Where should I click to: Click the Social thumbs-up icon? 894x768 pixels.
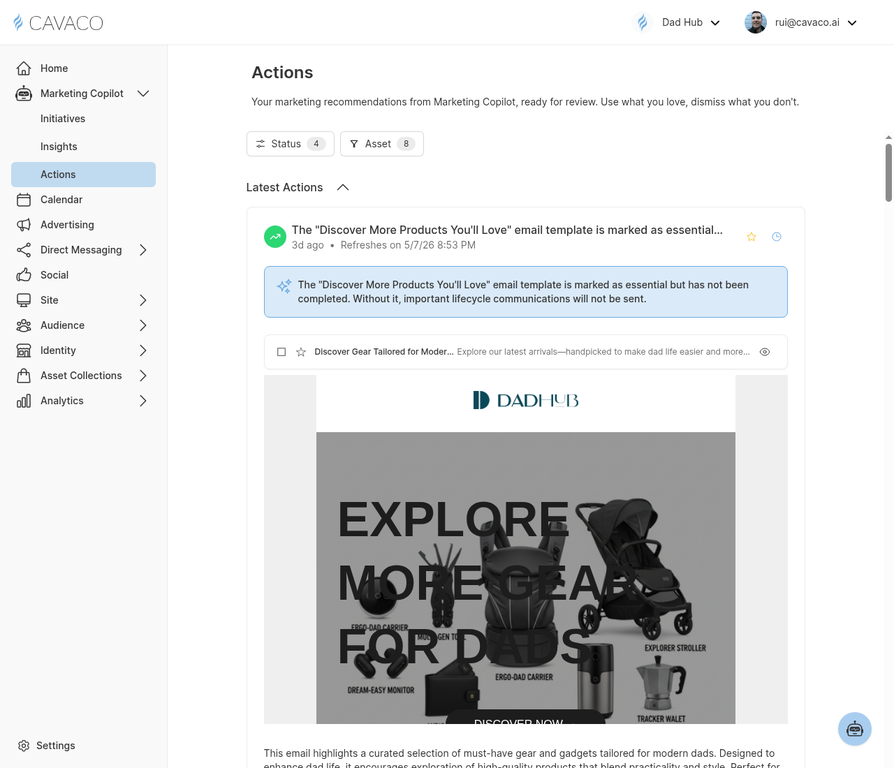(x=23, y=275)
